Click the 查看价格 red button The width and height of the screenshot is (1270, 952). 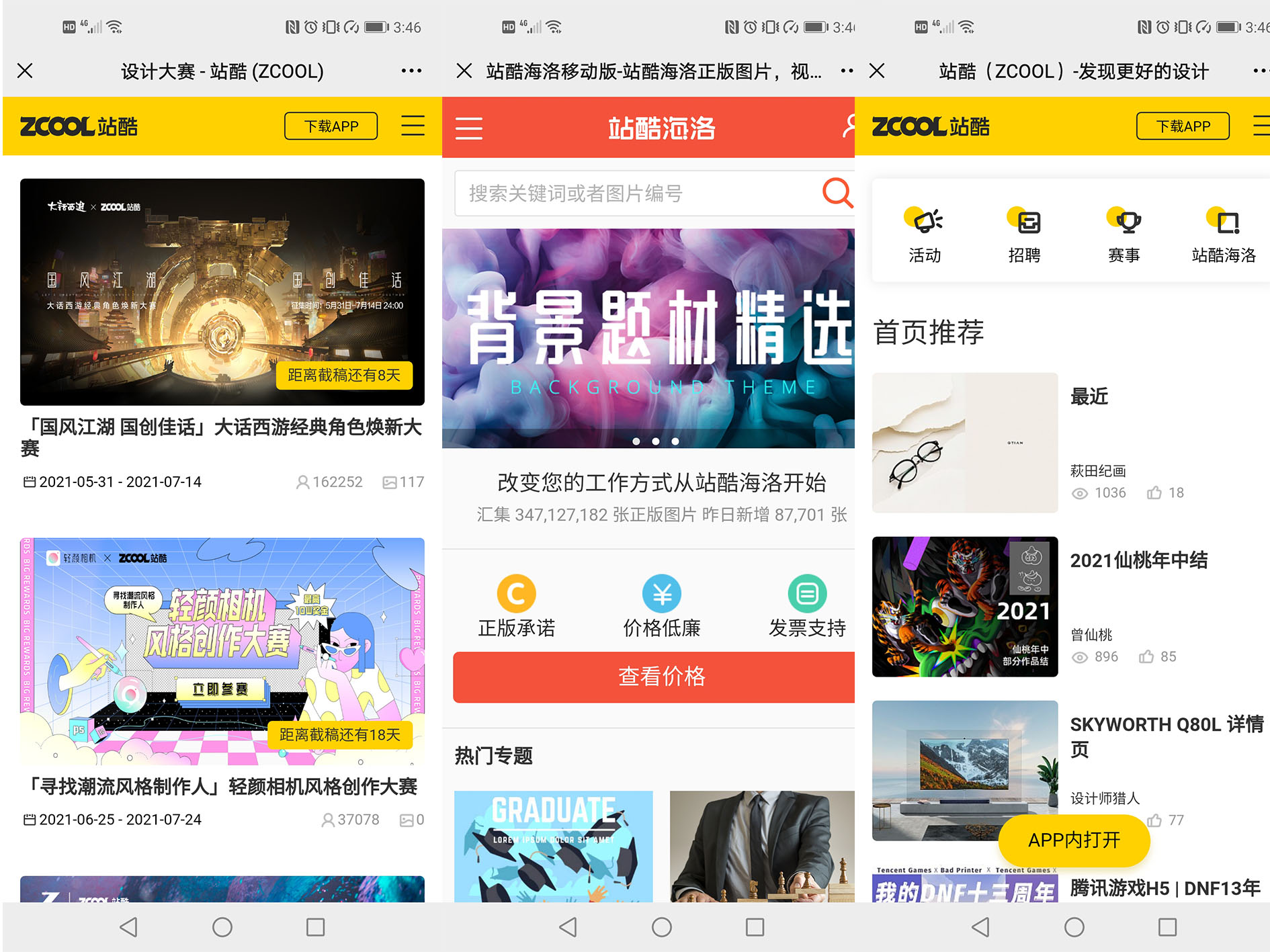[x=654, y=677]
